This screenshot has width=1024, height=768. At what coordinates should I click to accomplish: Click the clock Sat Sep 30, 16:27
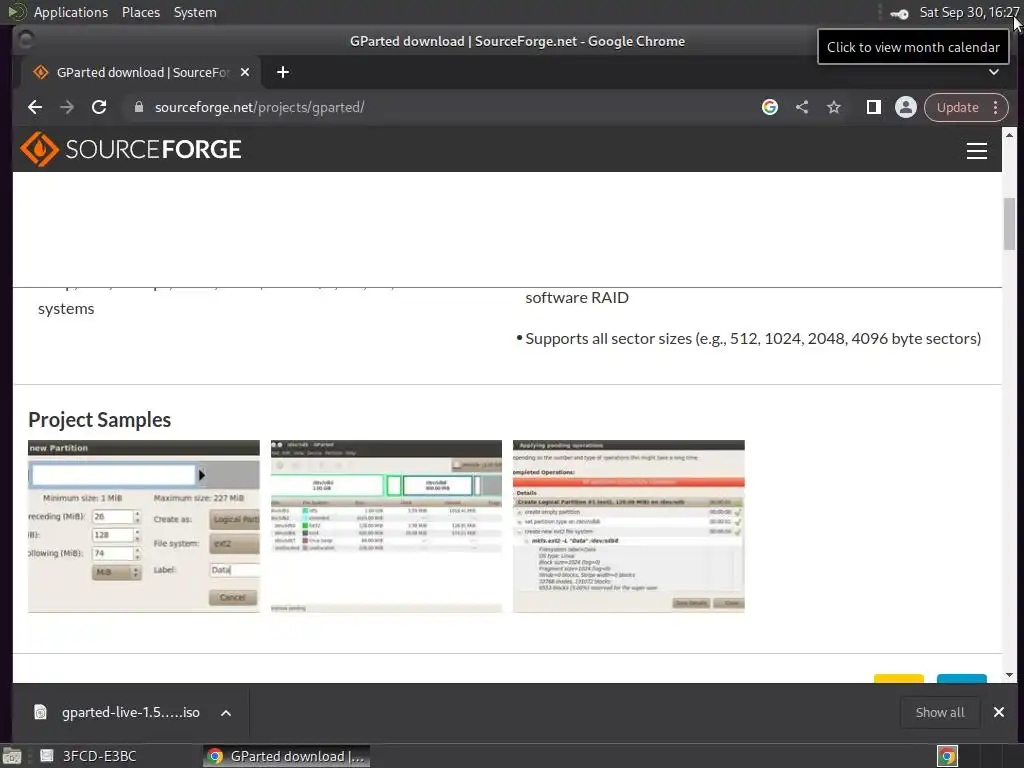[x=969, y=12]
